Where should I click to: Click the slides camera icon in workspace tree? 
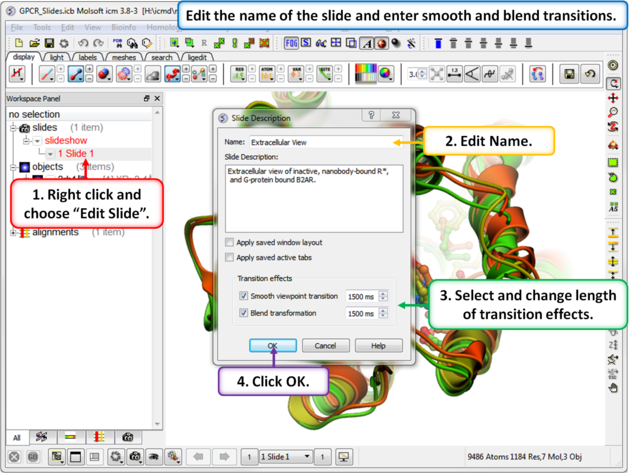click(24, 128)
